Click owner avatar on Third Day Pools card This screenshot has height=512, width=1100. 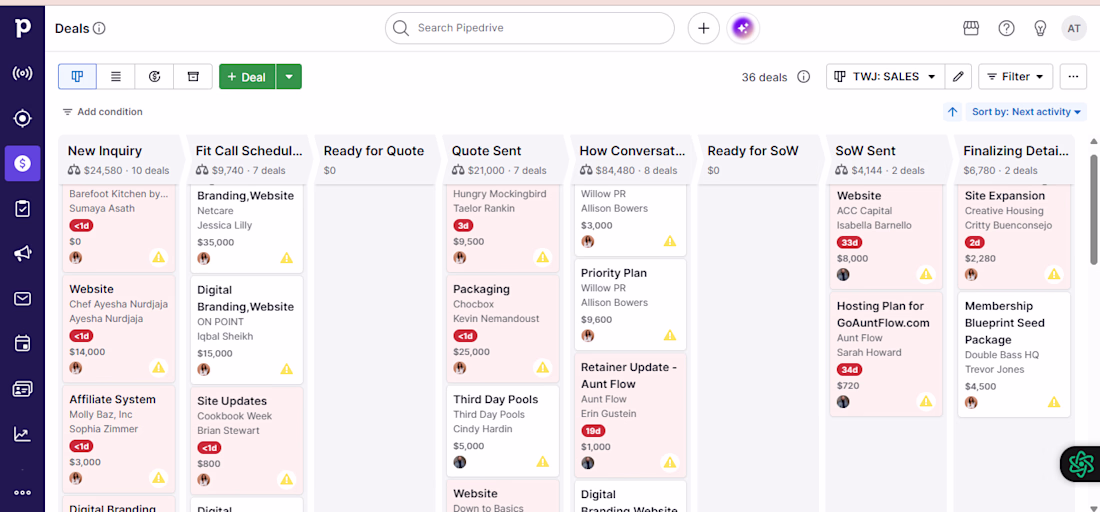point(460,462)
